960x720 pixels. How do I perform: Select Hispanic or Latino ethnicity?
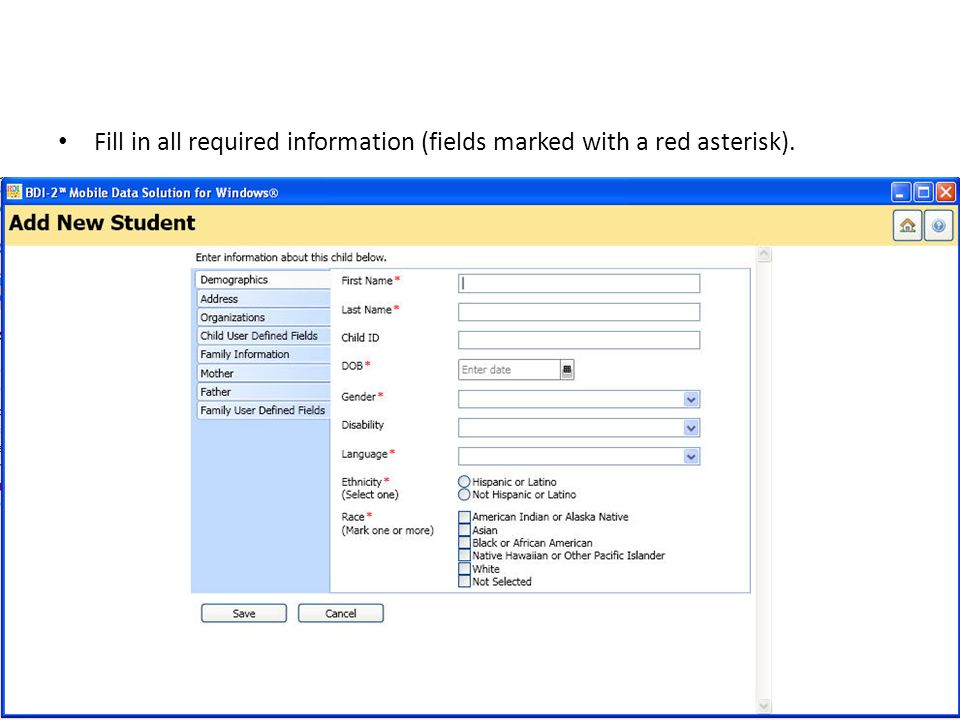pyautogui.click(x=464, y=482)
